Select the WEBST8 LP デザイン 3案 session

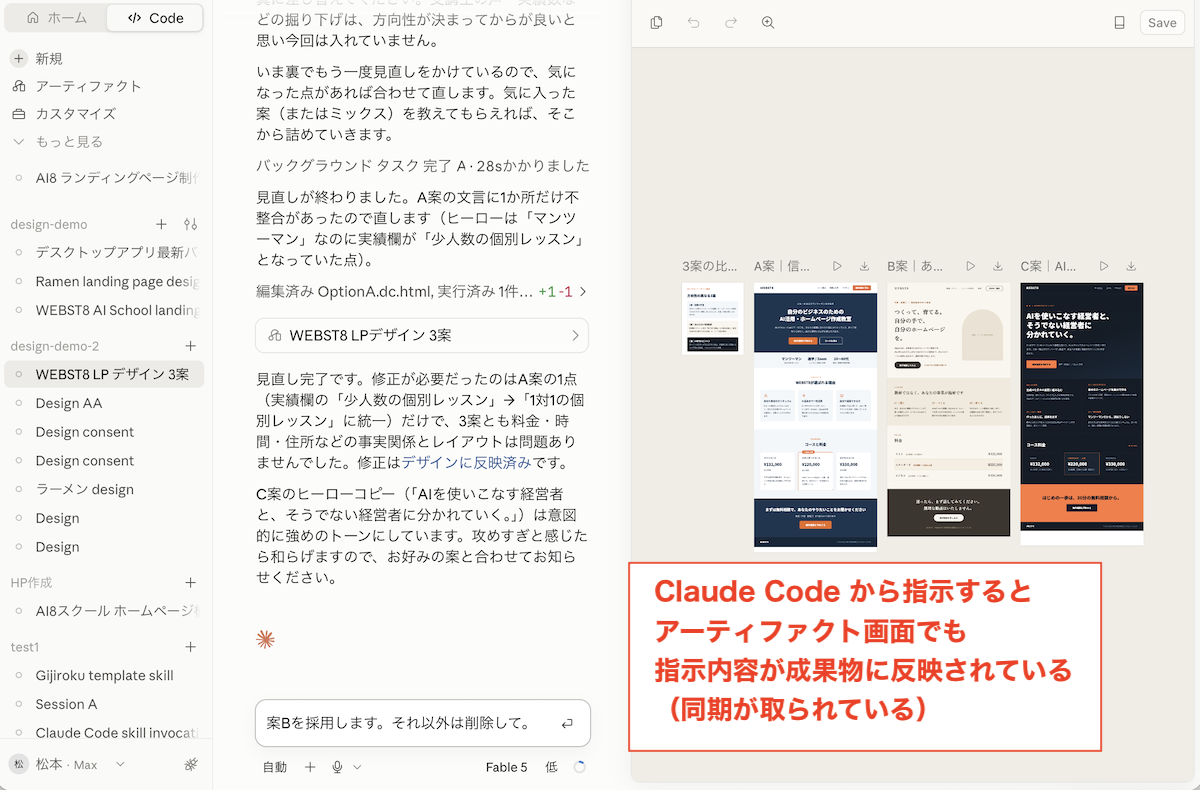coord(106,374)
